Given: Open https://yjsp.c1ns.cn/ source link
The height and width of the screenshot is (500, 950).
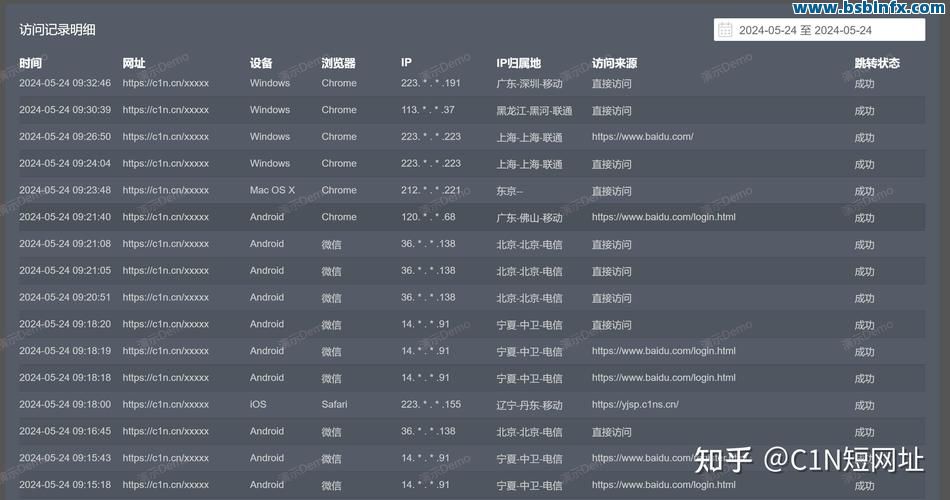Looking at the screenshot, I should coord(635,404).
